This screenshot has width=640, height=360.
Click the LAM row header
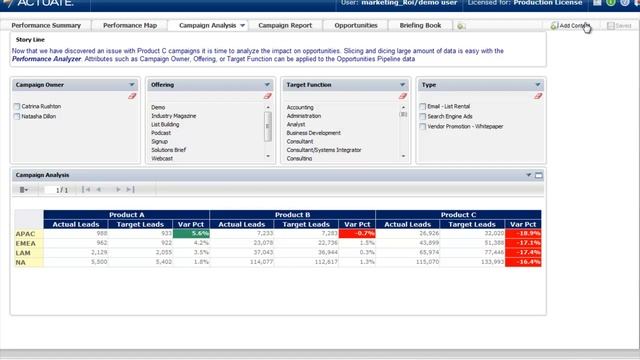[x=29, y=253]
